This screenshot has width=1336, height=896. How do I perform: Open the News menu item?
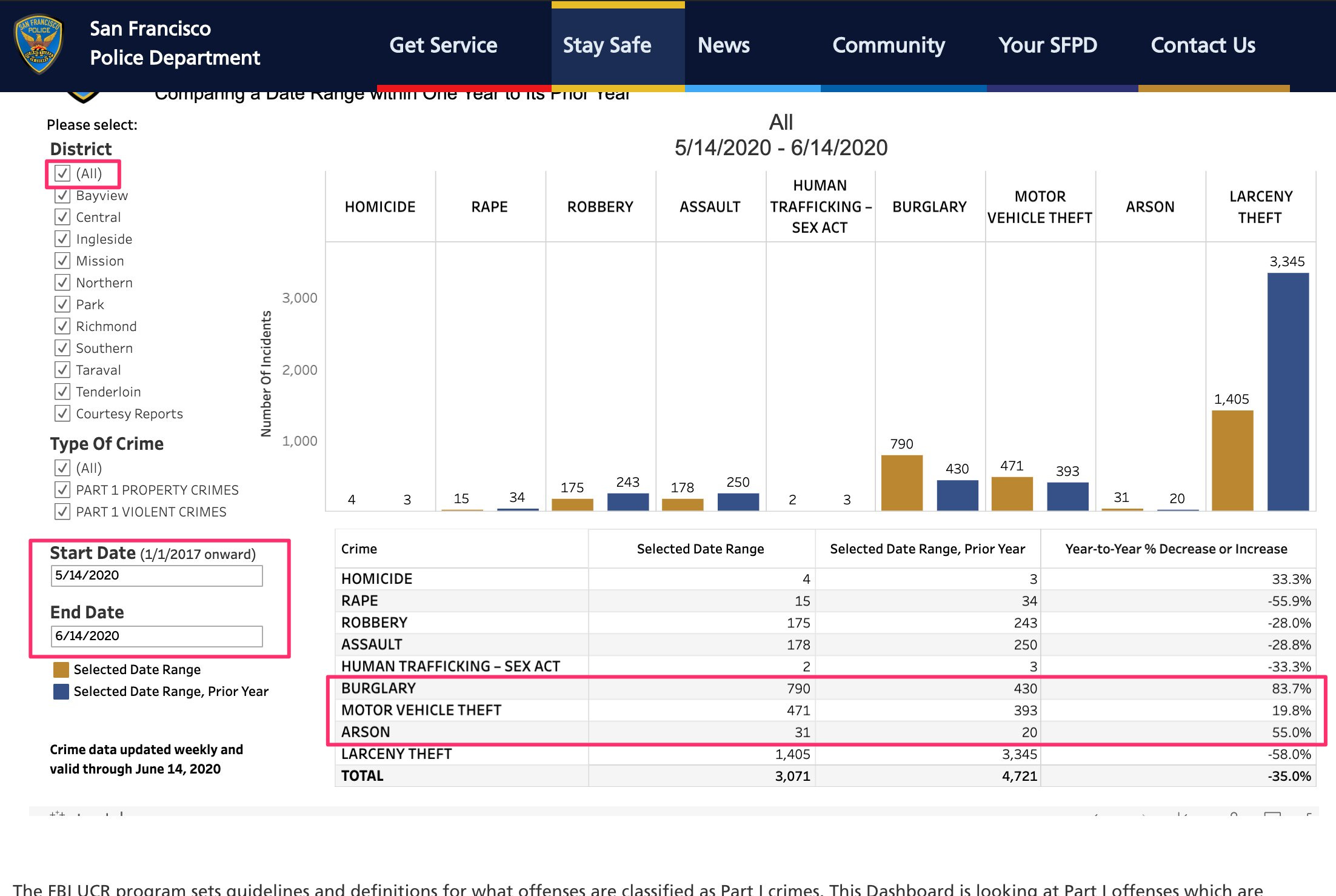[723, 45]
